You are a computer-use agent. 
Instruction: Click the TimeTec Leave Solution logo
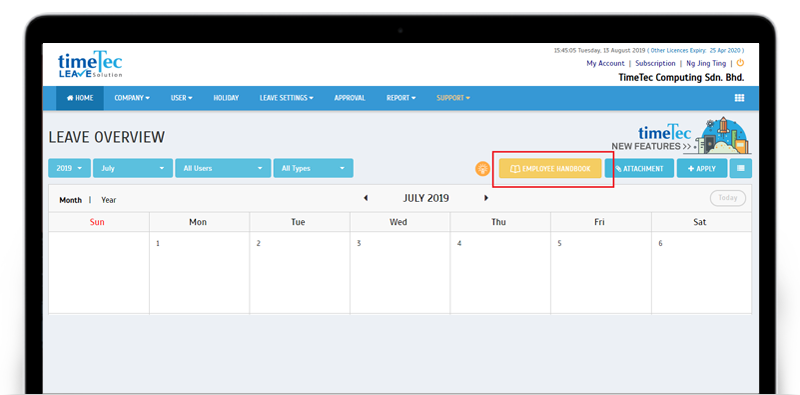click(x=90, y=65)
